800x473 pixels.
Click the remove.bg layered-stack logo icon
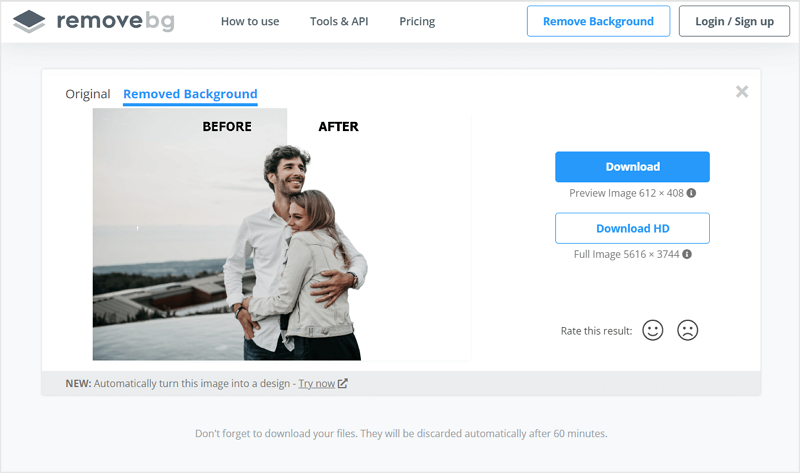click(29, 21)
